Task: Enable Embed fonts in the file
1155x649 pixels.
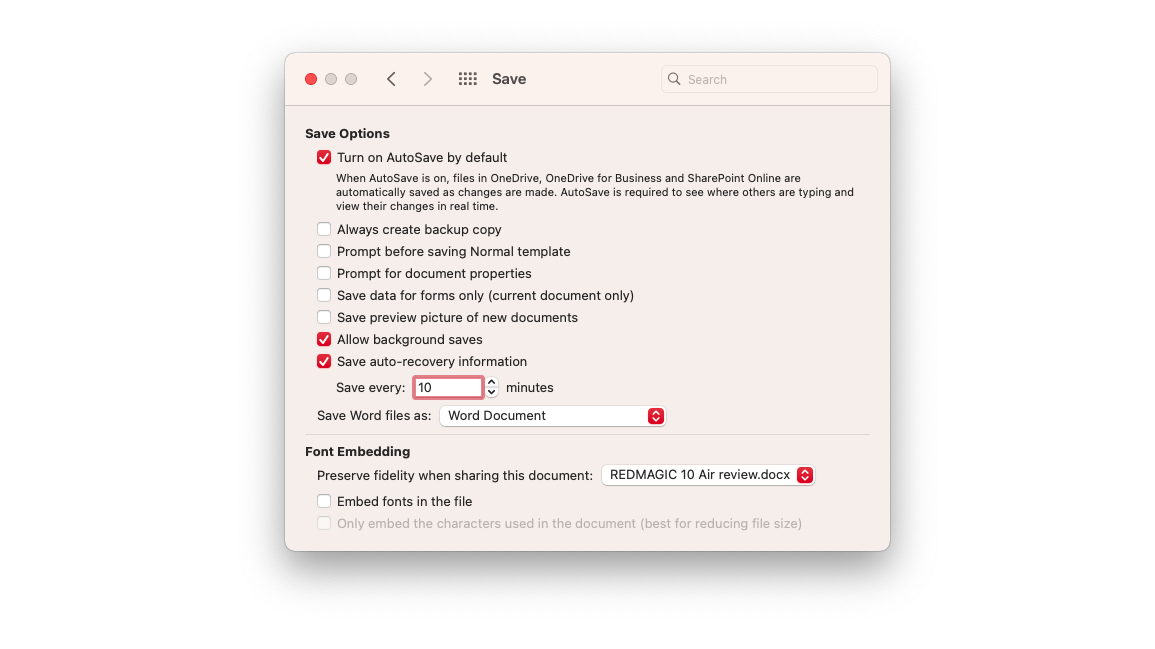Action: click(324, 502)
